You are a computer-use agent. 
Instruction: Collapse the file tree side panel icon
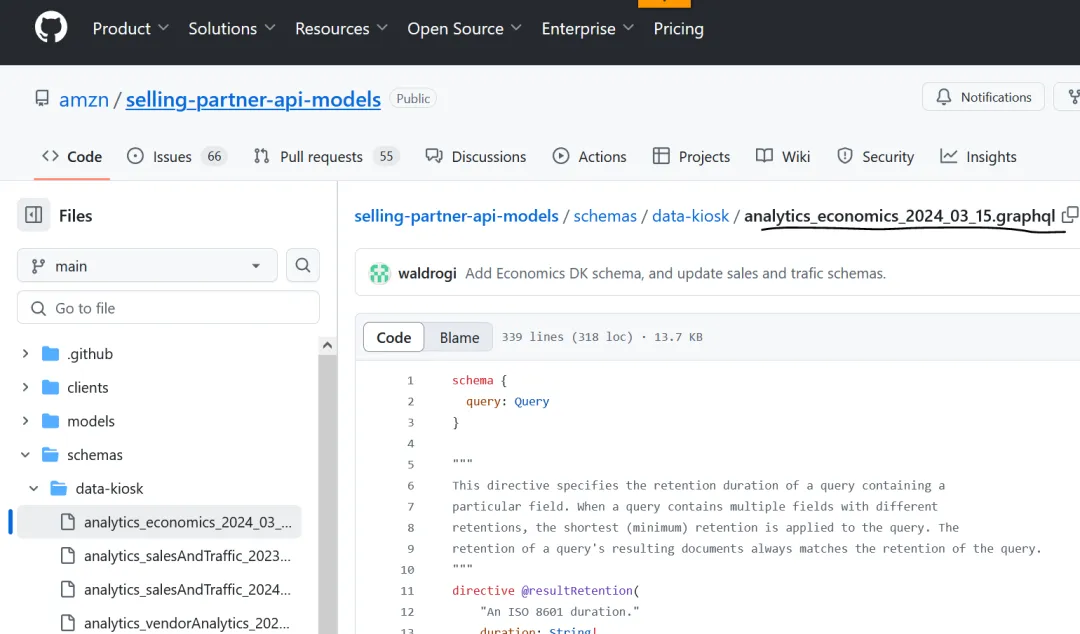pyautogui.click(x=34, y=215)
